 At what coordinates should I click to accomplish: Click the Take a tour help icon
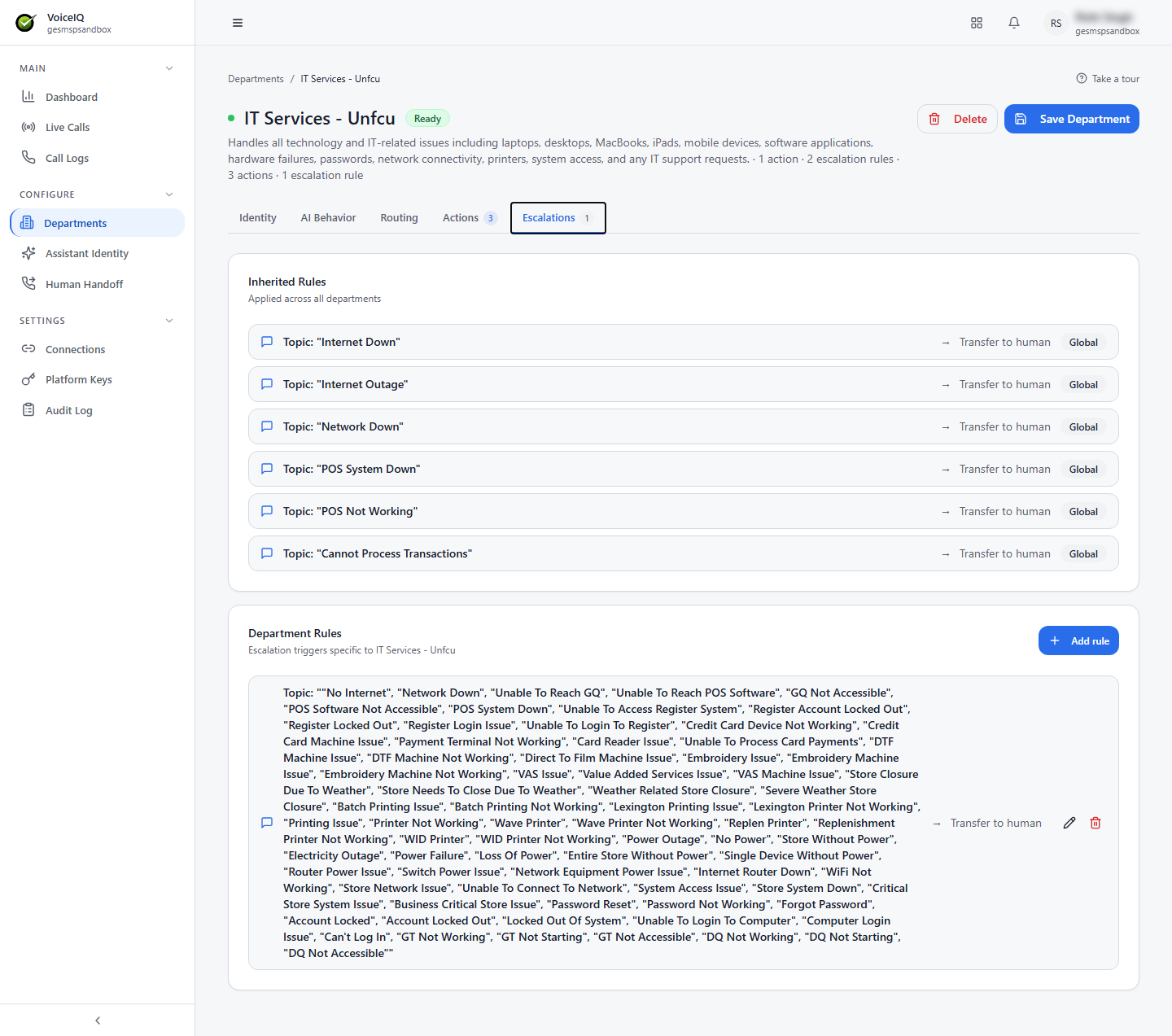coord(1082,79)
